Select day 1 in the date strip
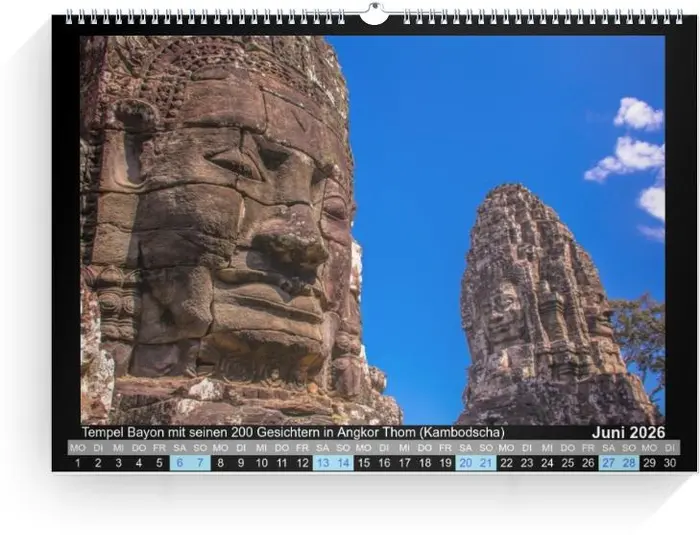This screenshot has height=535, width=700. [x=77, y=463]
